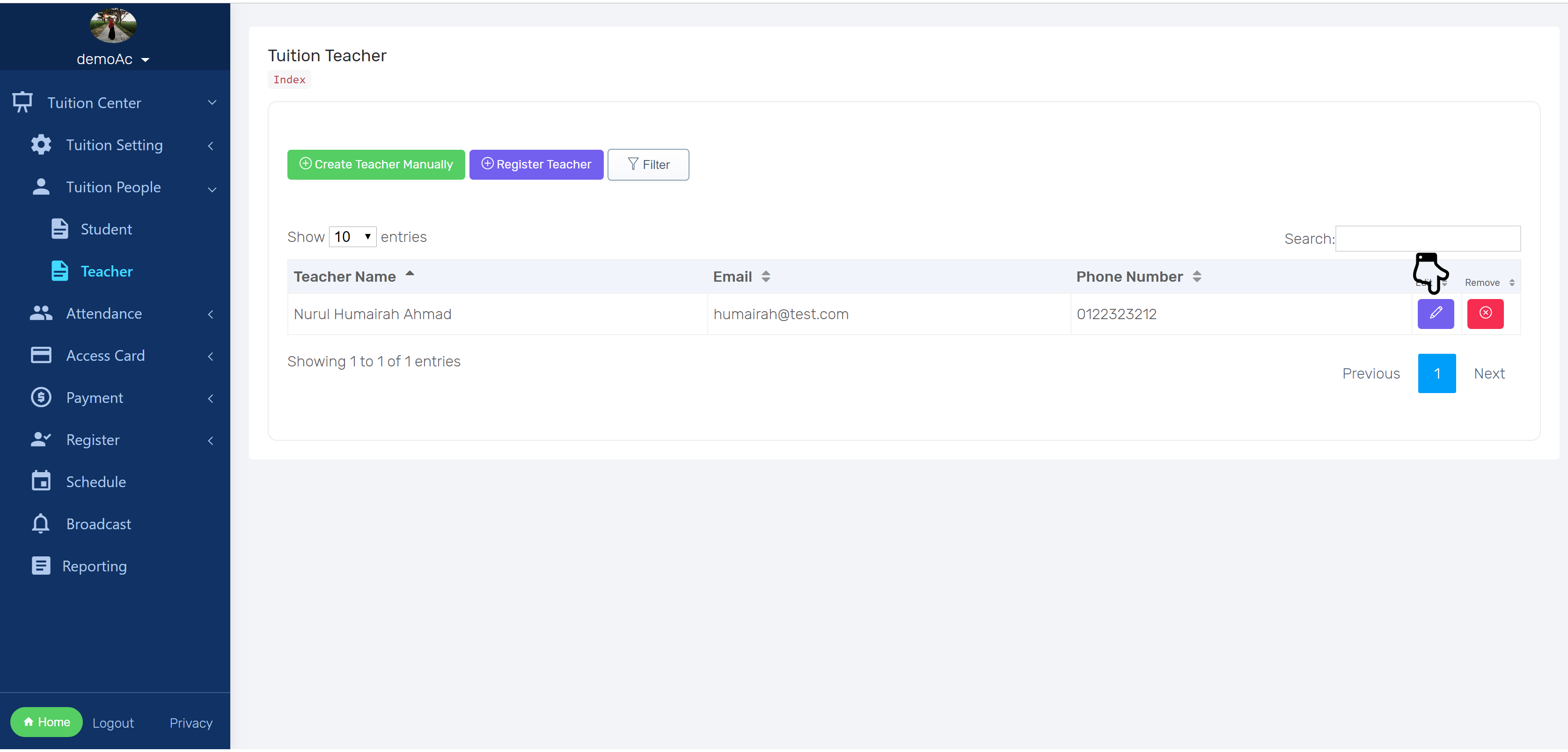Click the Schedule calendar icon
Viewport: 1568px width, 752px height.
point(41,481)
